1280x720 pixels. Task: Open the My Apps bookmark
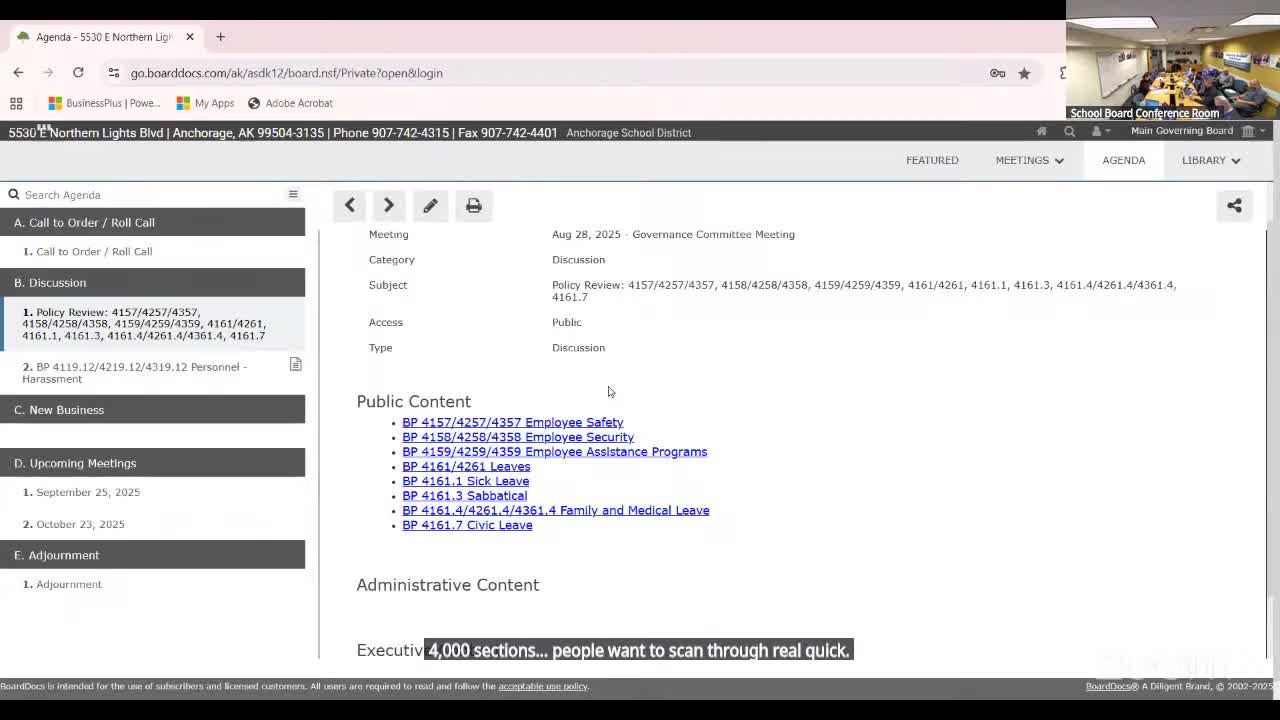205,103
